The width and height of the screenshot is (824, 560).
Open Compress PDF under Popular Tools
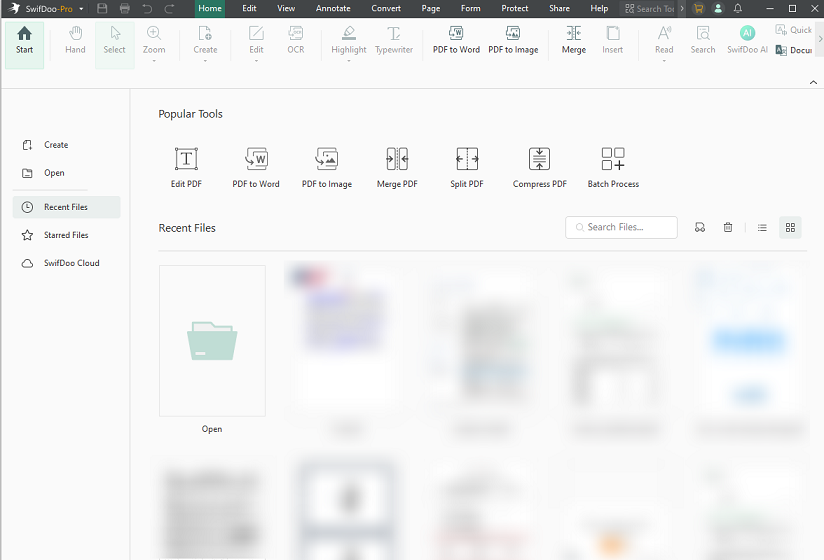[x=540, y=168]
